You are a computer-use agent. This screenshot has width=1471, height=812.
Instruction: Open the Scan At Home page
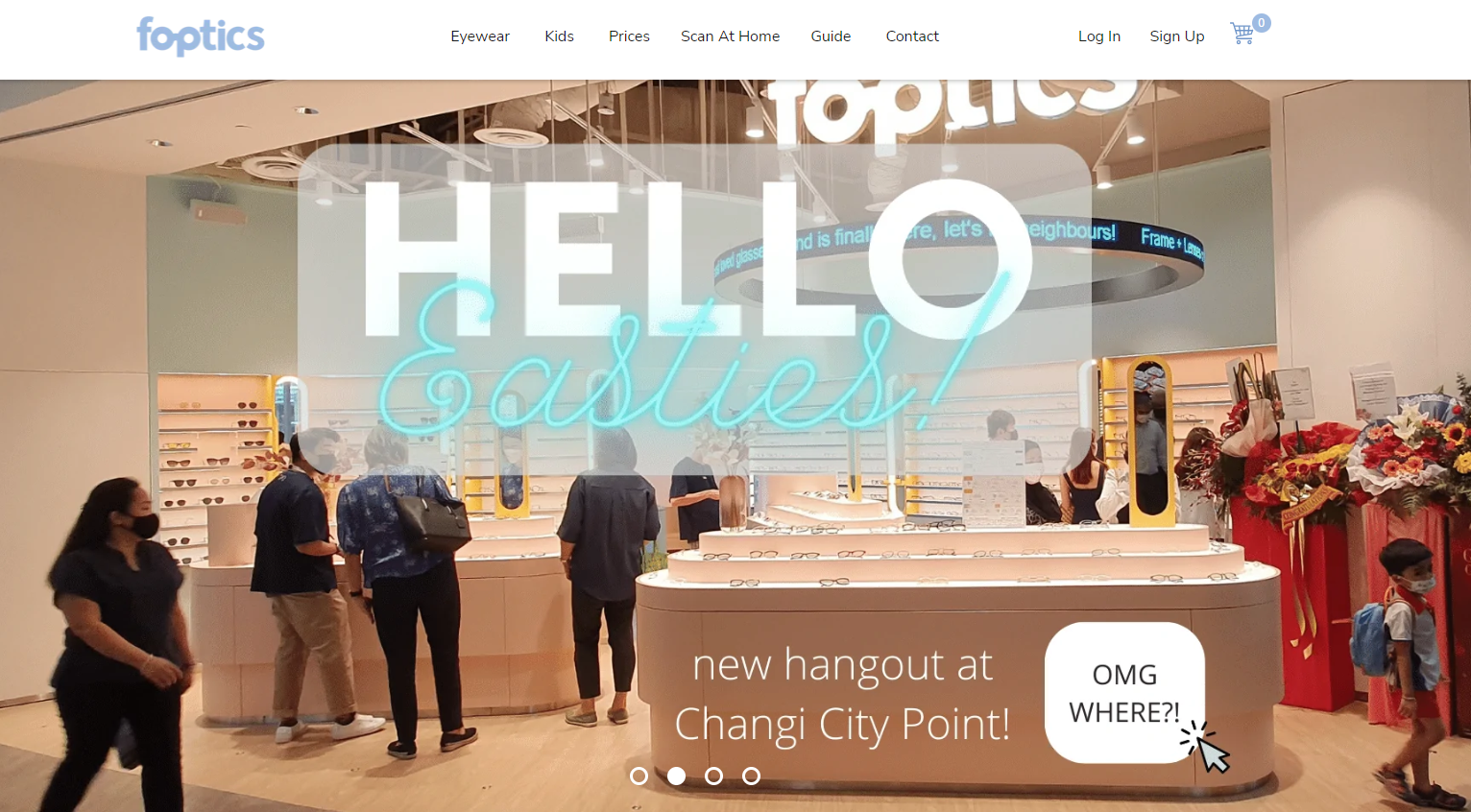tap(730, 36)
